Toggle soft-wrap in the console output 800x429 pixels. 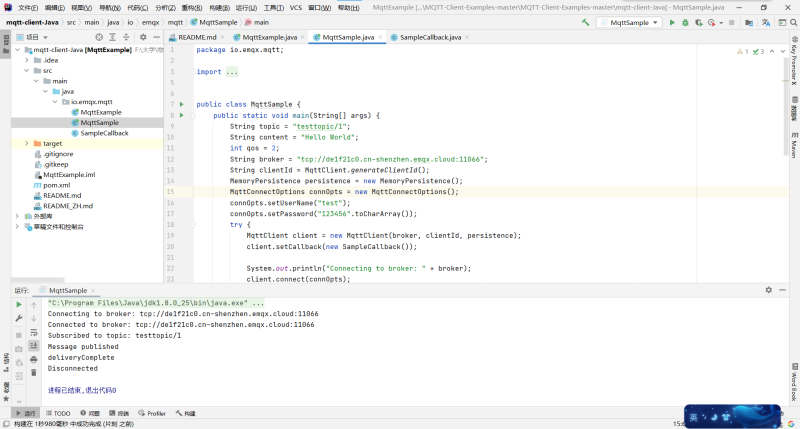[x=34, y=333]
